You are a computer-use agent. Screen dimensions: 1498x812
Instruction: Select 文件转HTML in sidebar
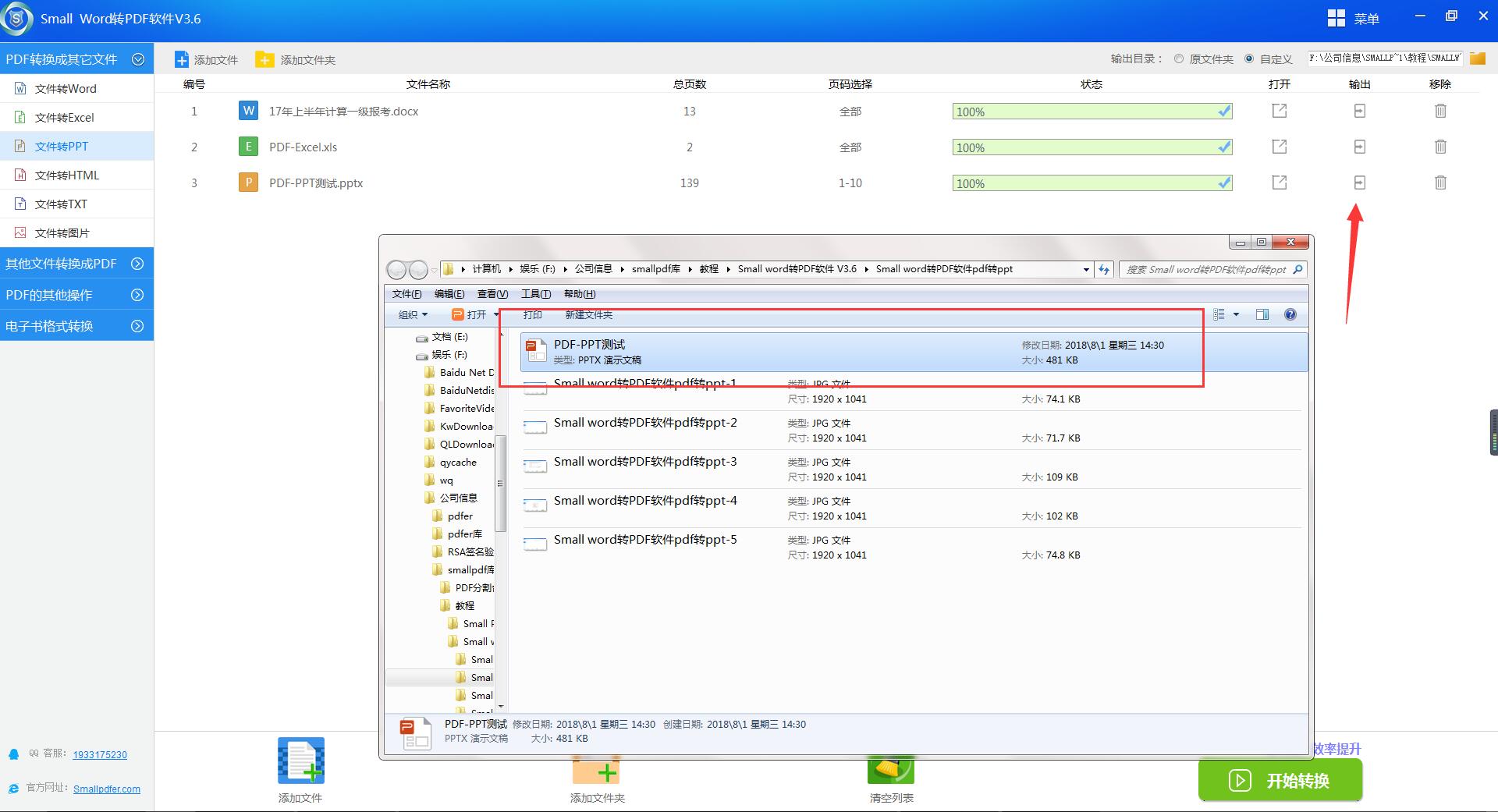[76, 175]
